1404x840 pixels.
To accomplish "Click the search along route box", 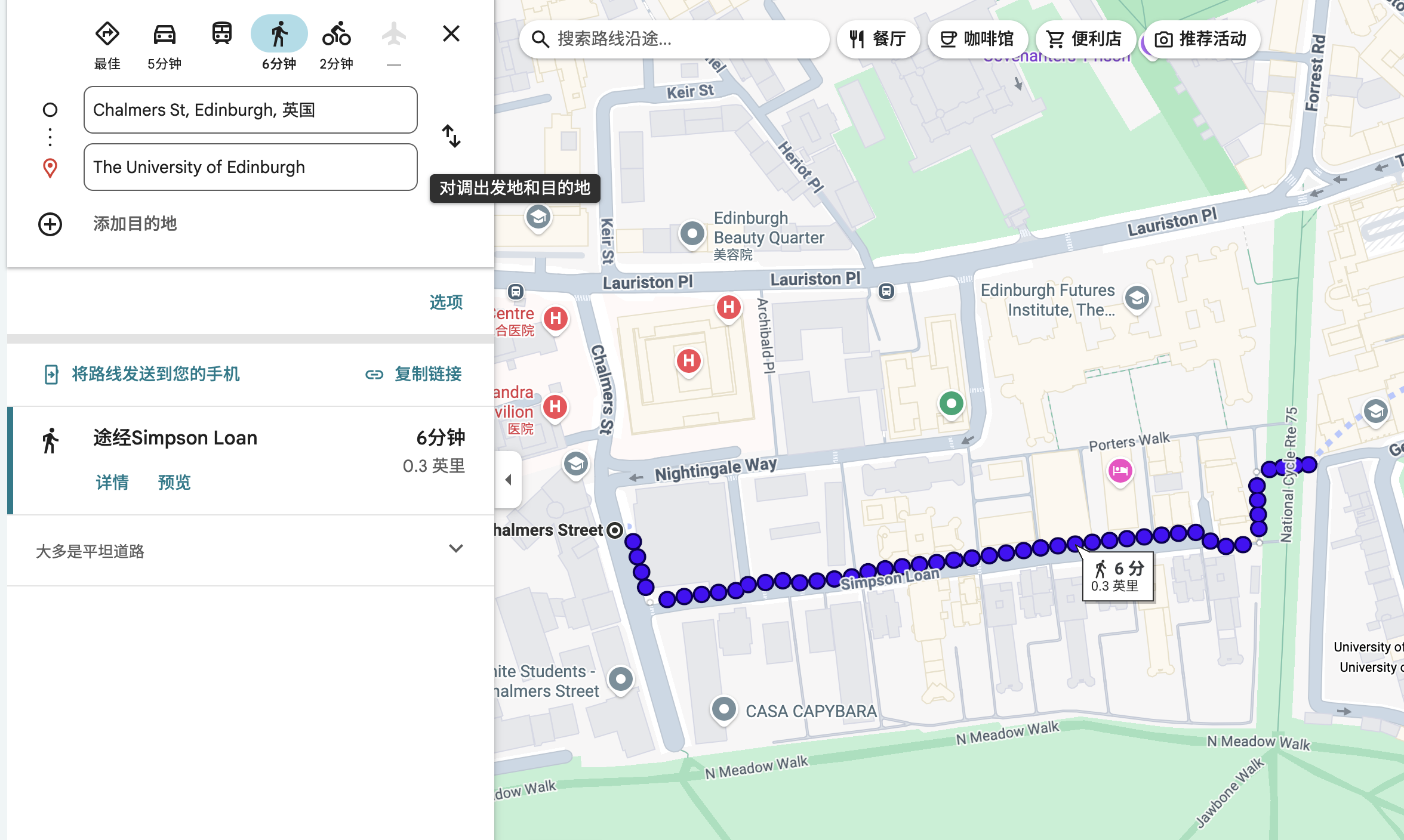I will (675, 39).
